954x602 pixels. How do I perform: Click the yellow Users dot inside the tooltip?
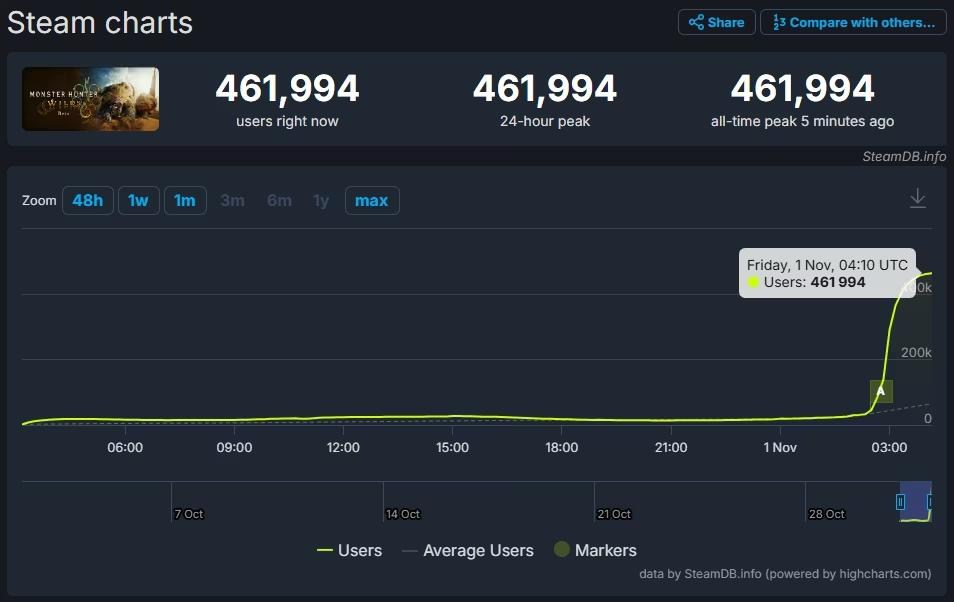(x=752, y=282)
